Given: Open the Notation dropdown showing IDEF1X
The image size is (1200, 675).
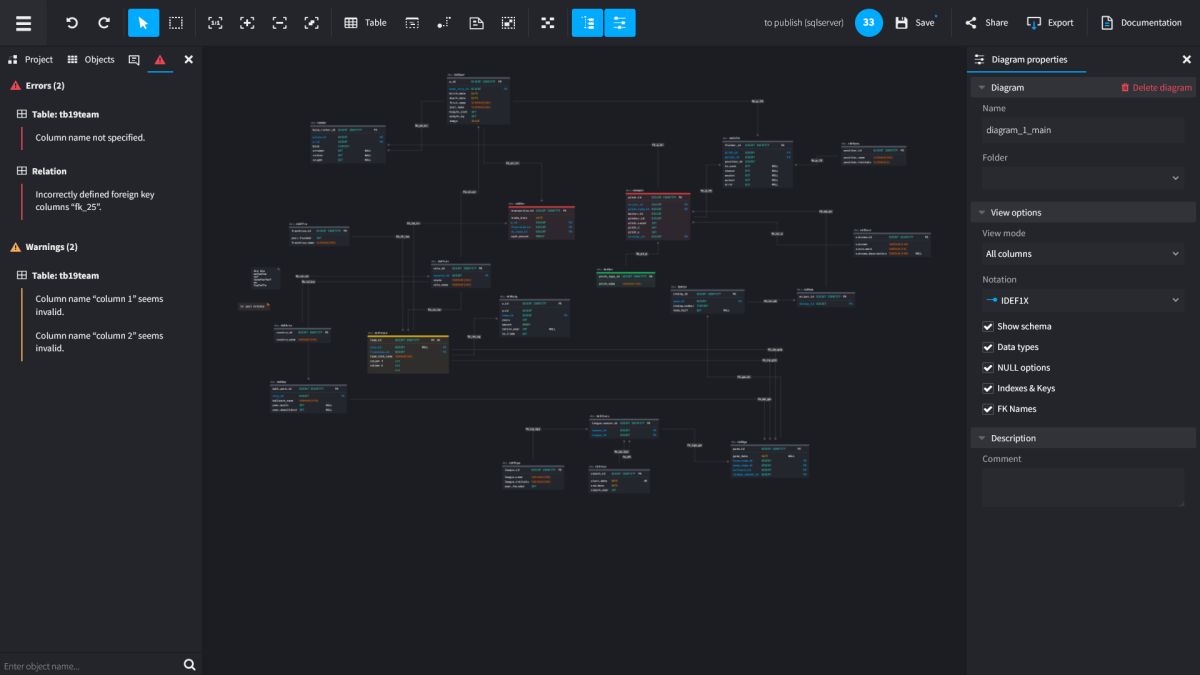Looking at the screenshot, I should click(x=1083, y=300).
